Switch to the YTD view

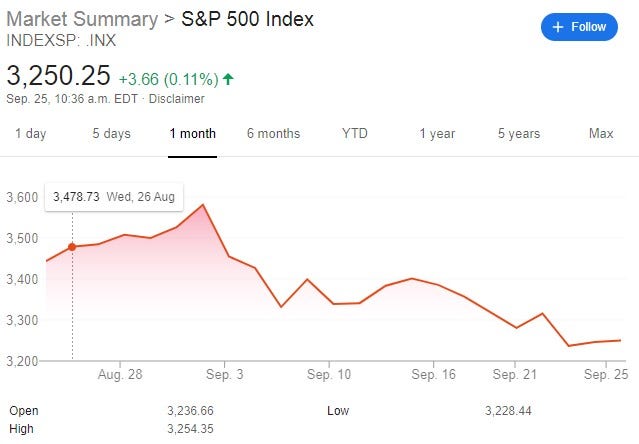[355, 134]
